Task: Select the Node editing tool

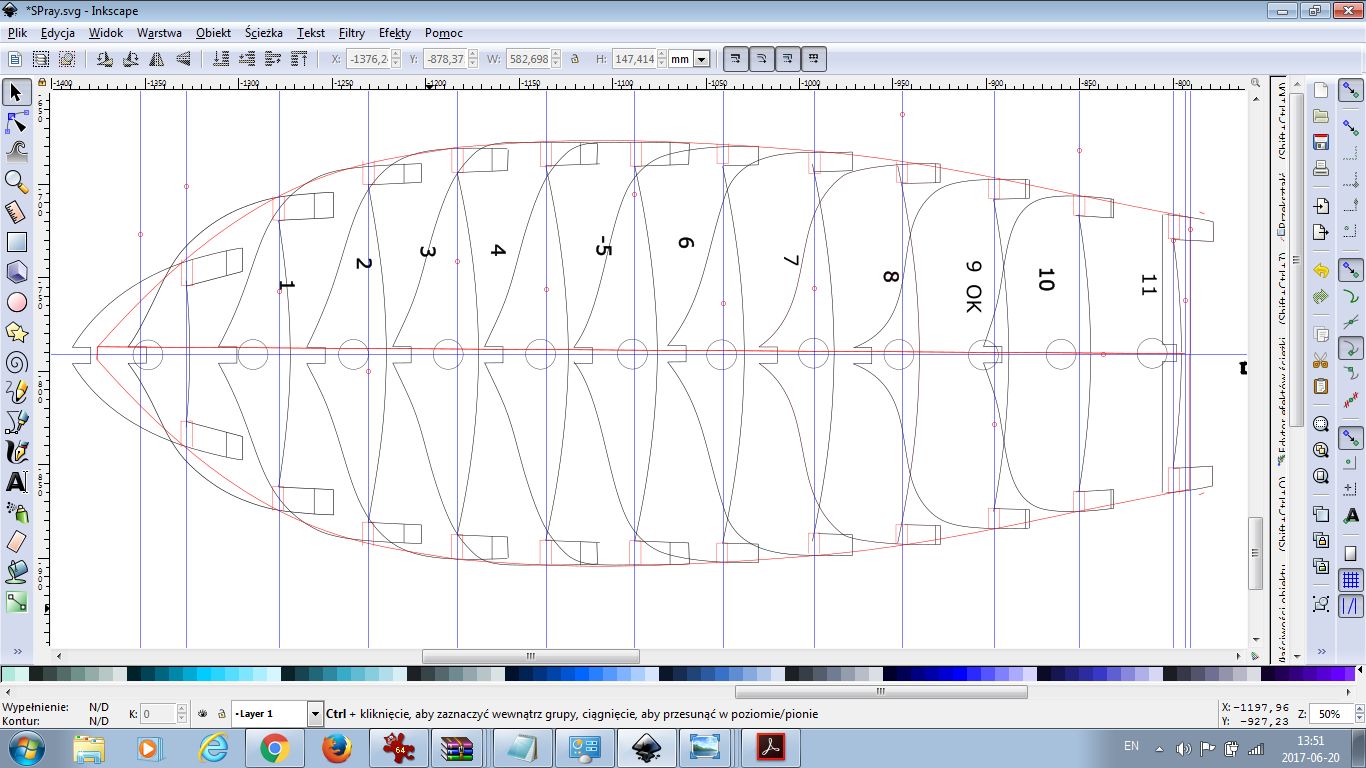Action: pos(17,122)
